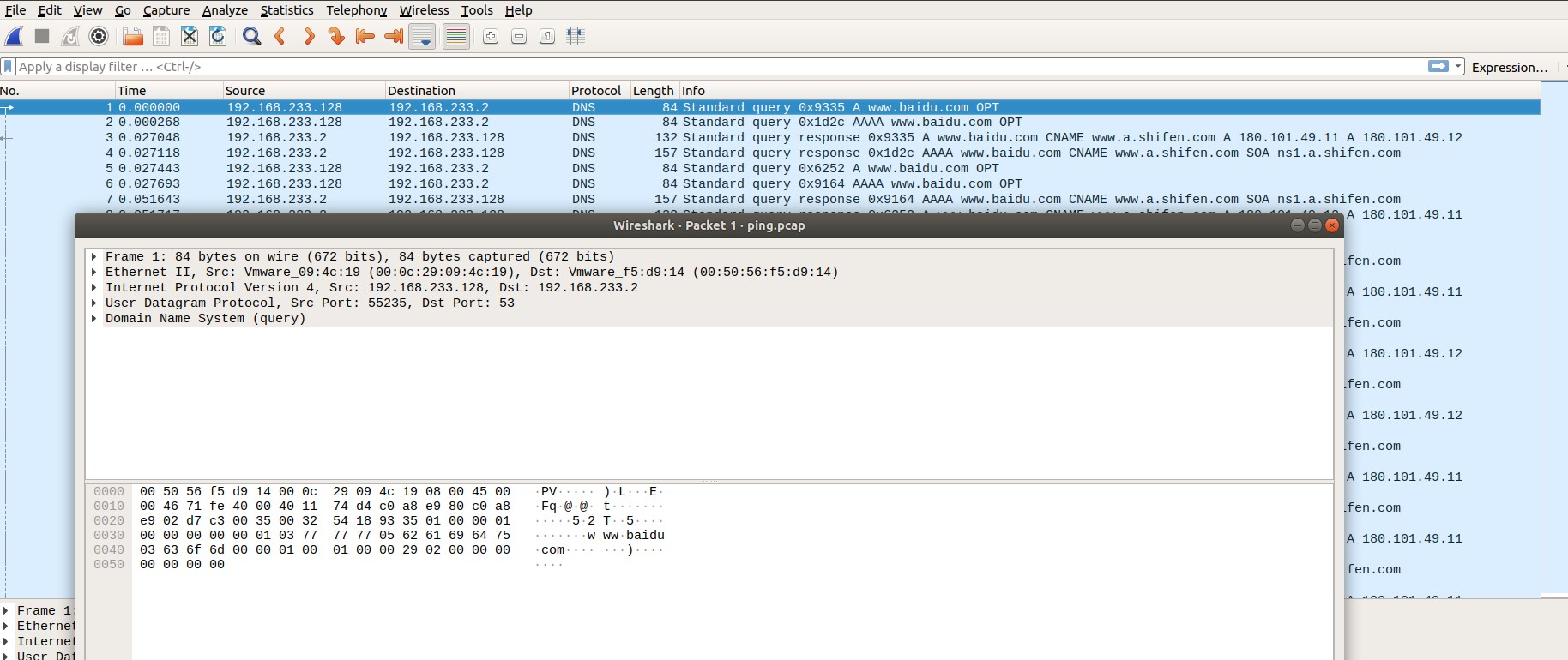Zoom in the main window text
The height and width of the screenshot is (660, 1568).
[x=491, y=36]
